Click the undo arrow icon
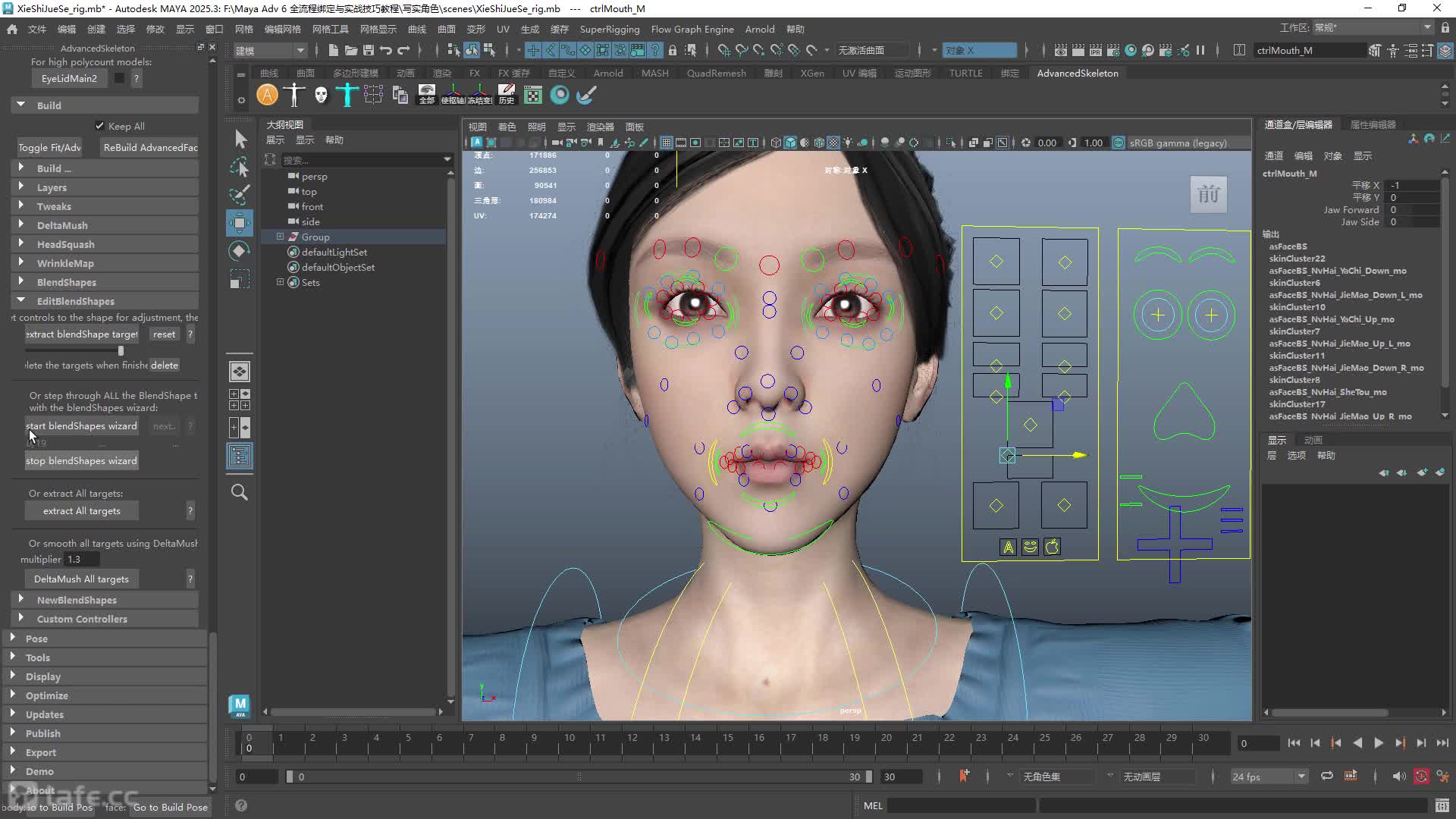 386,50
